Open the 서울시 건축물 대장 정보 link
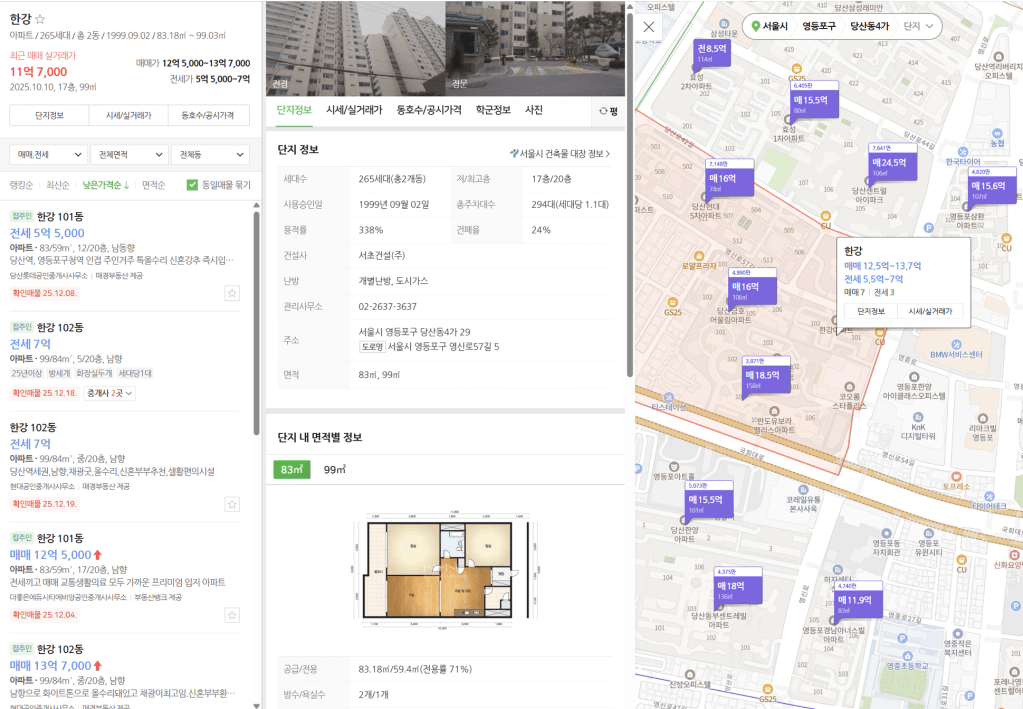The width and height of the screenshot is (1023, 709). (x=559, y=154)
